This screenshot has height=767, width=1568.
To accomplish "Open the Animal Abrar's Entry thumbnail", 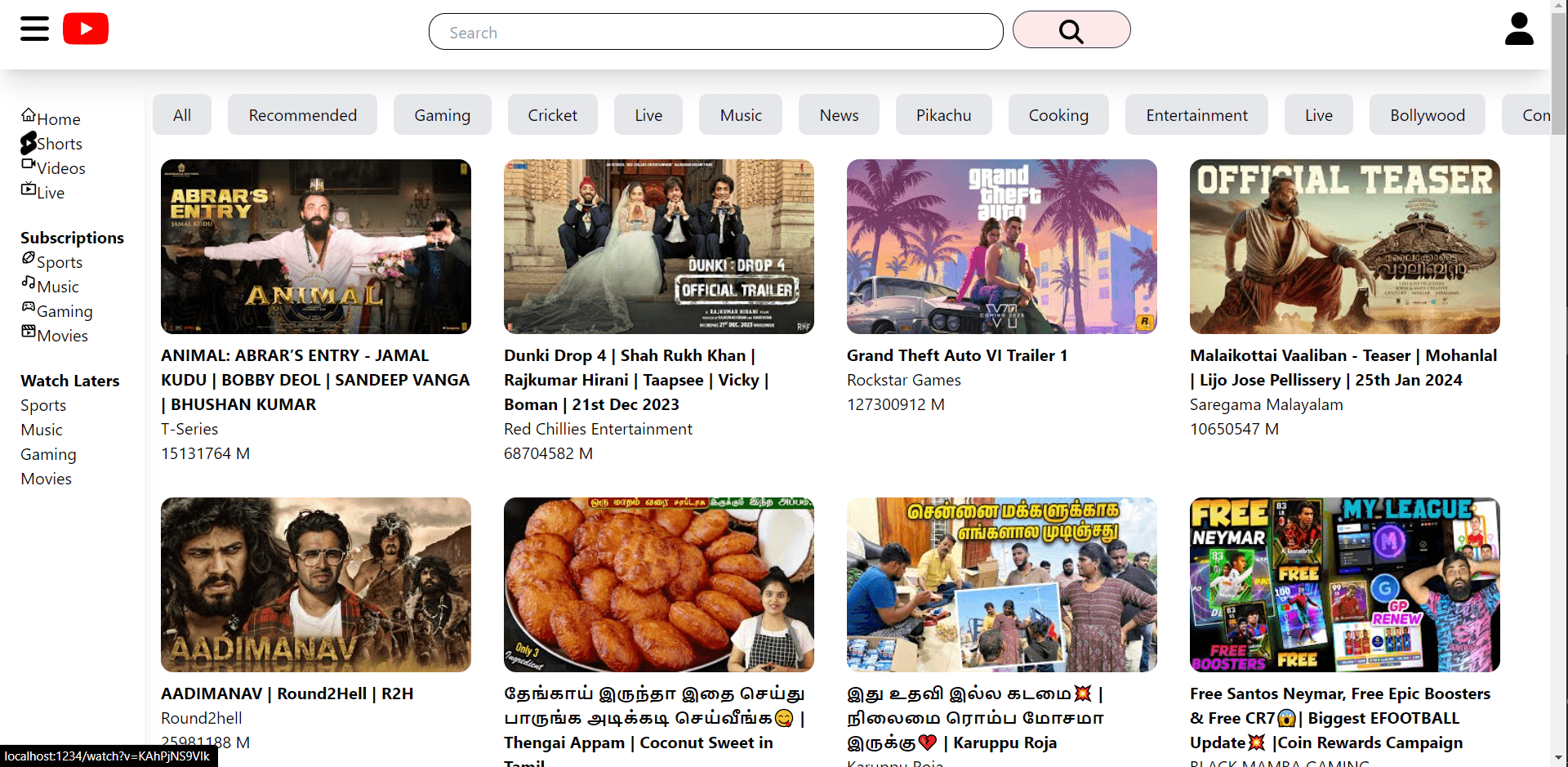I will coord(316,247).
